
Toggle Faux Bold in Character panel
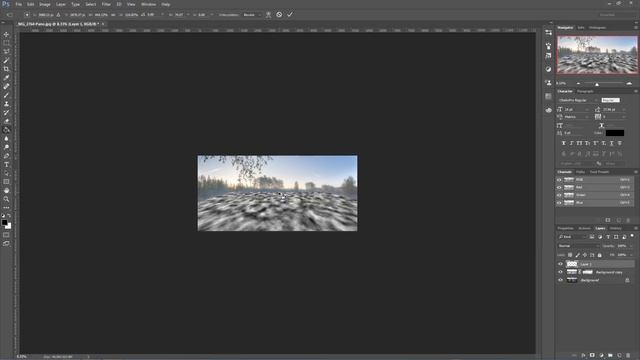pos(564,143)
